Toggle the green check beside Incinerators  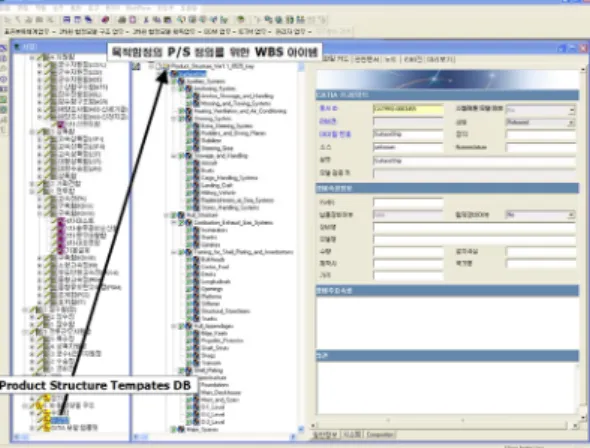(x=189, y=230)
